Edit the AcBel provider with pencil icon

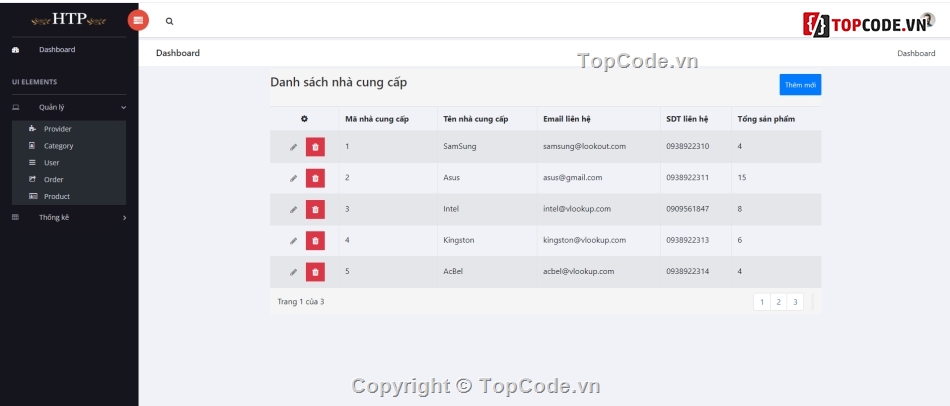[293, 272]
